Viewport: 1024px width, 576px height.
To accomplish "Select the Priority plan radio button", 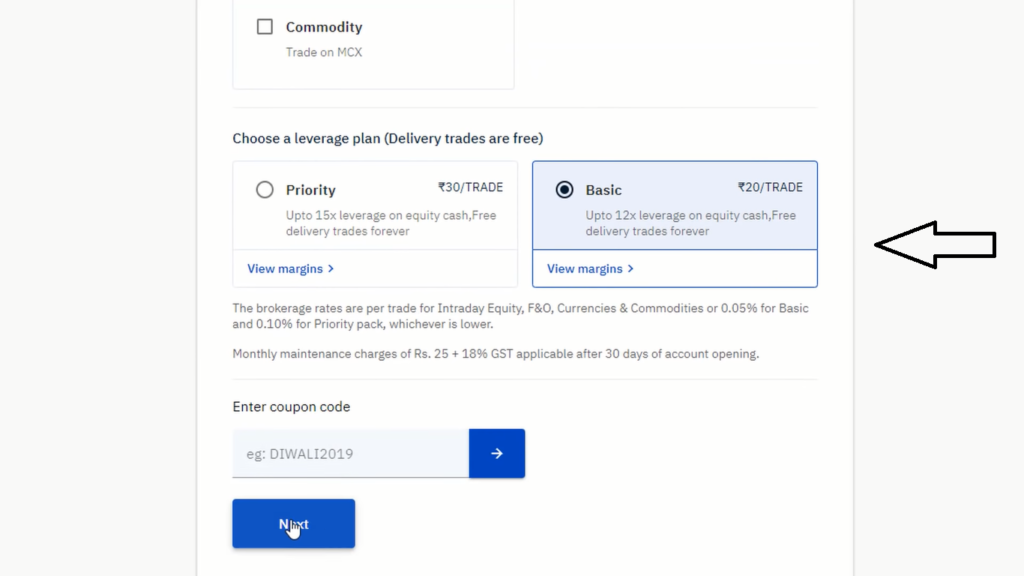I will [x=264, y=189].
